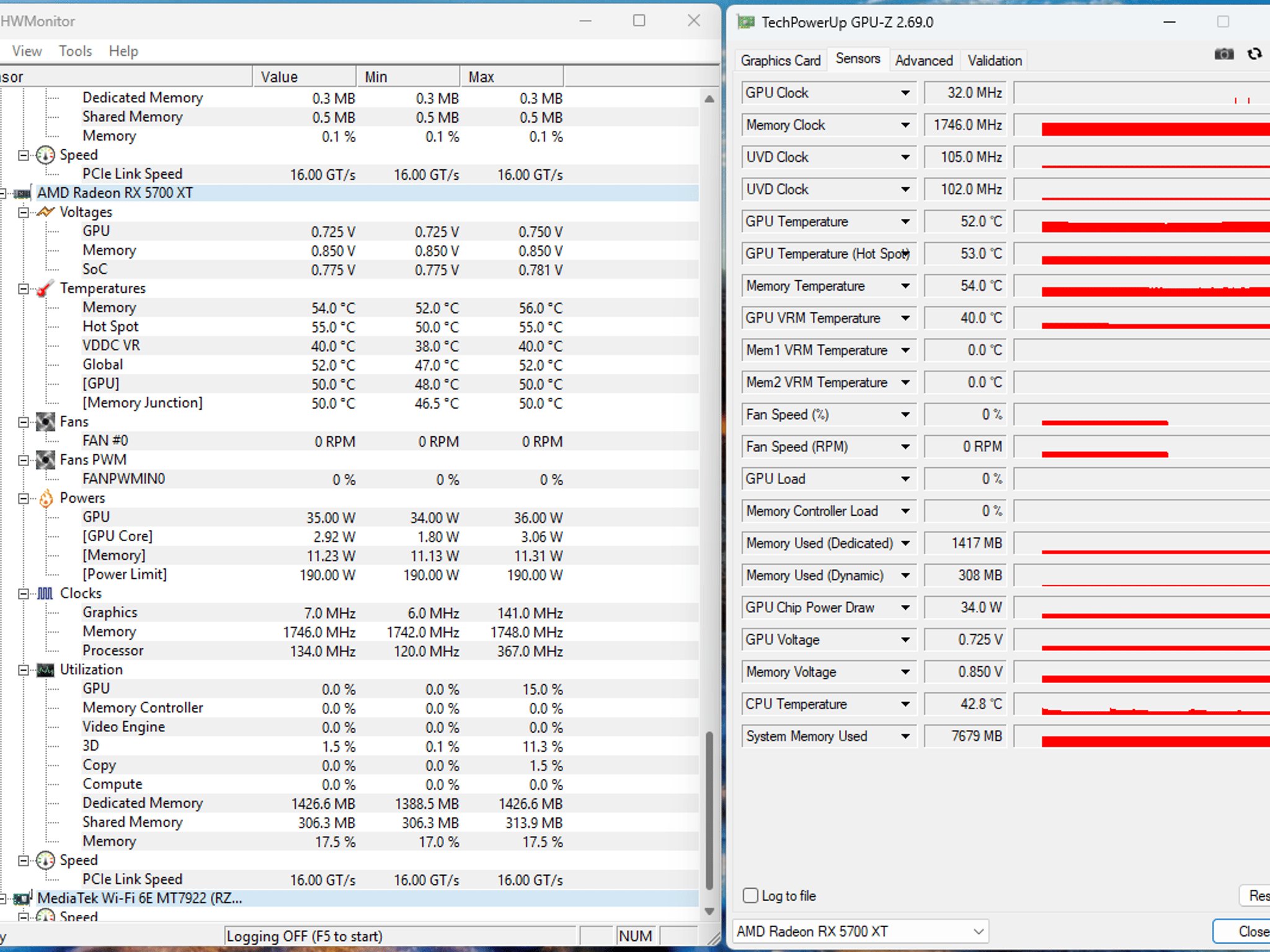
Task: Select the Sensors tab in GPU-Z
Action: (x=858, y=58)
